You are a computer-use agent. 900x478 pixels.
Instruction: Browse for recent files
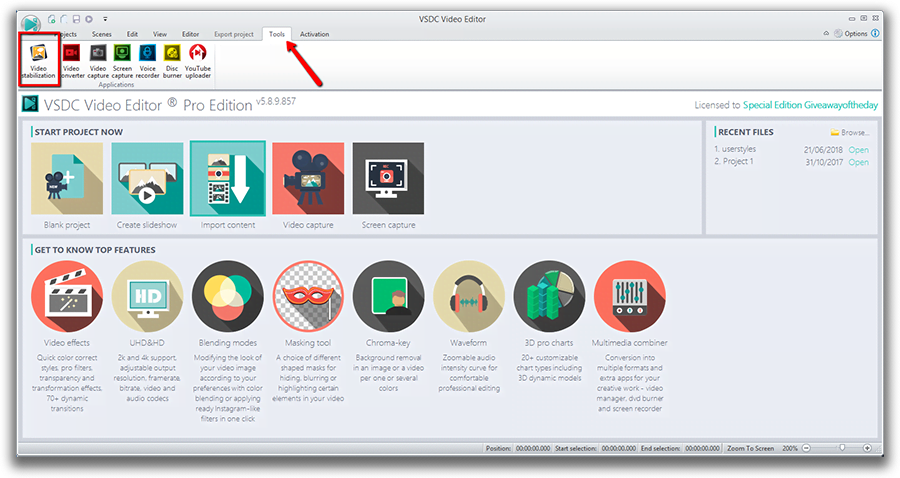pos(850,133)
